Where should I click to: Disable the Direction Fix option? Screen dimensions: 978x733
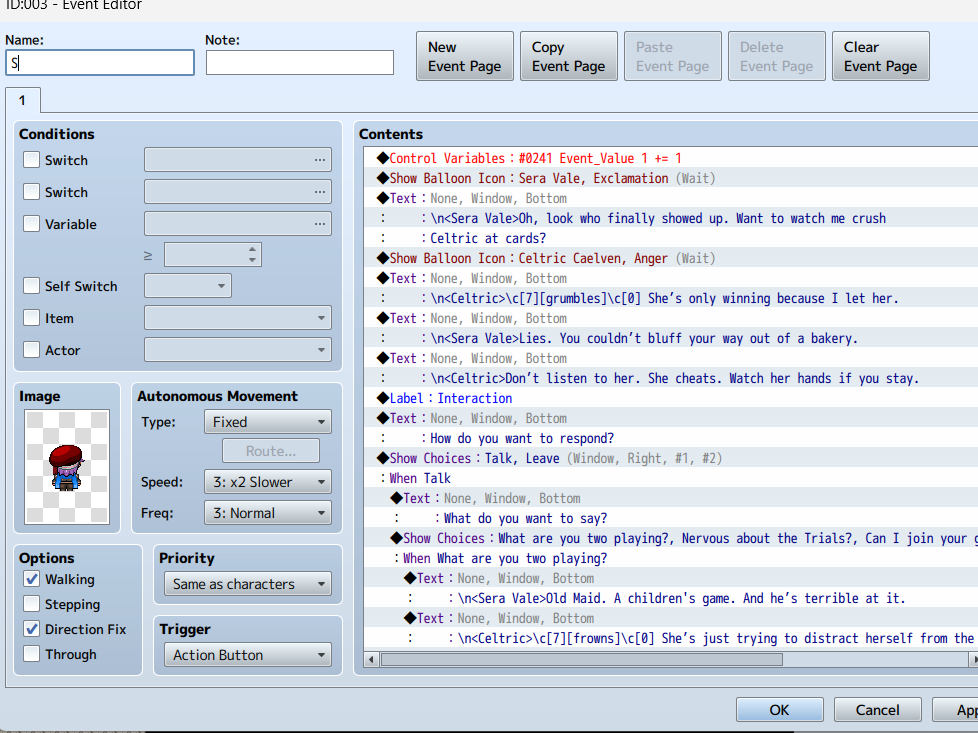32,629
